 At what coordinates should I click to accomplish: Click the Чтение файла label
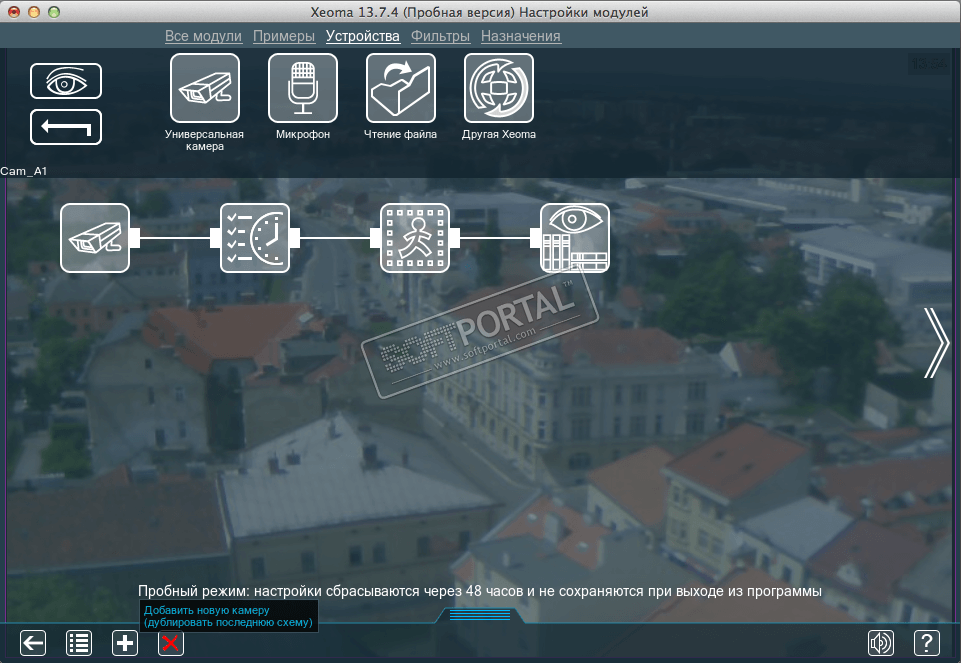(x=400, y=134)
